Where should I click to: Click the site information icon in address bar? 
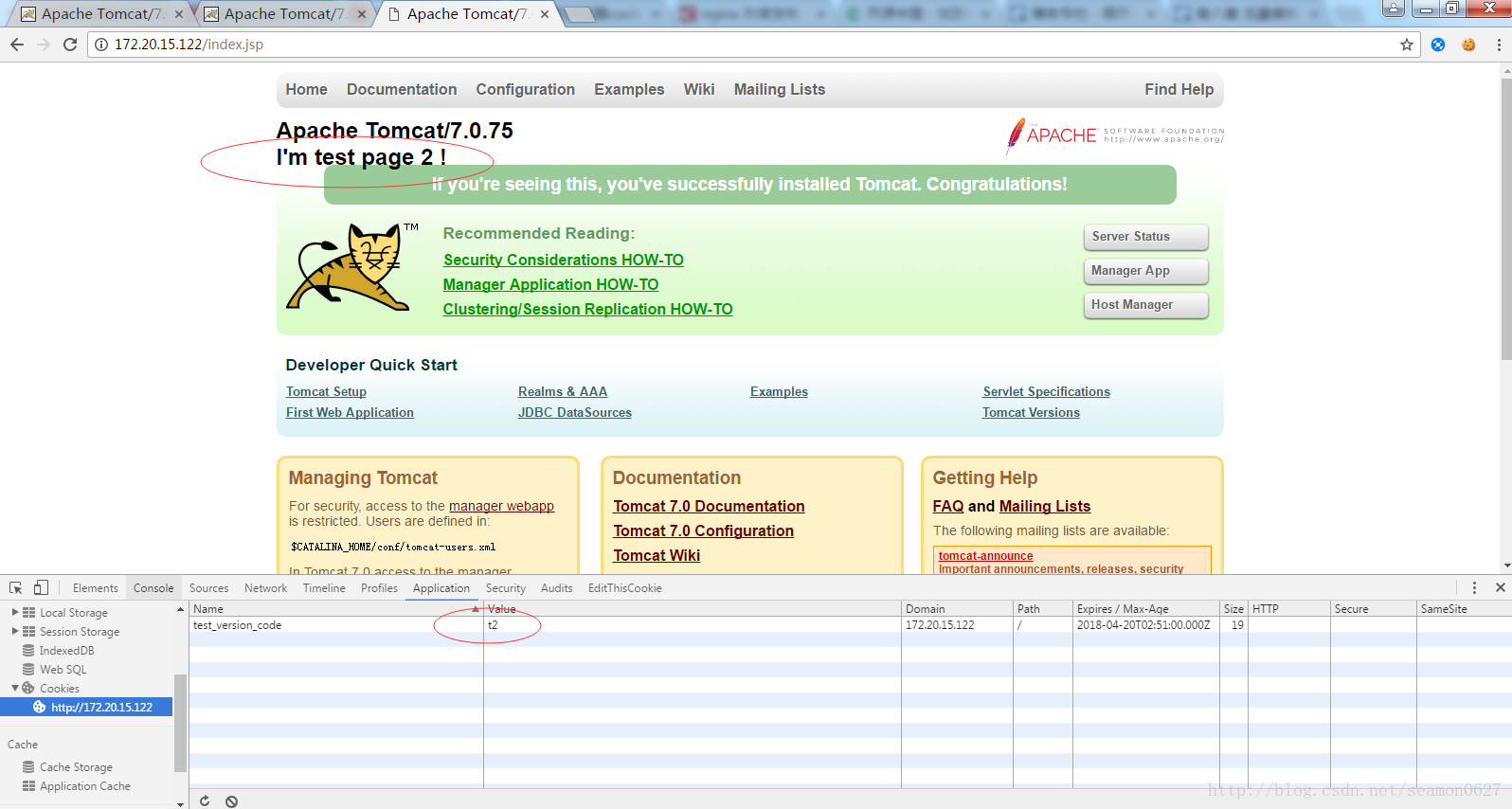pos(101,45)
